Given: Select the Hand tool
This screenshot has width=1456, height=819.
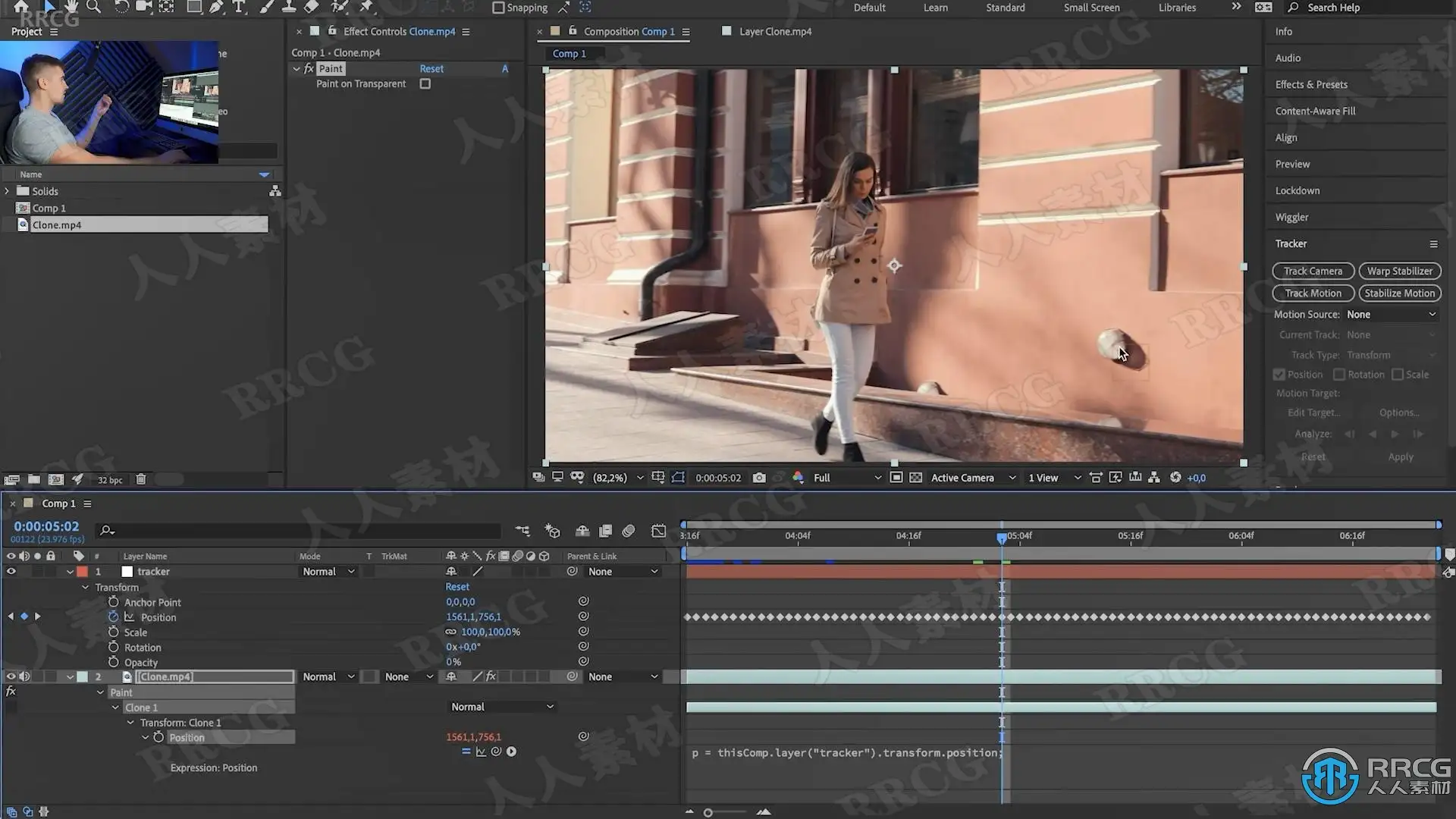Looking at the screenshot, I should coord(71,7).
